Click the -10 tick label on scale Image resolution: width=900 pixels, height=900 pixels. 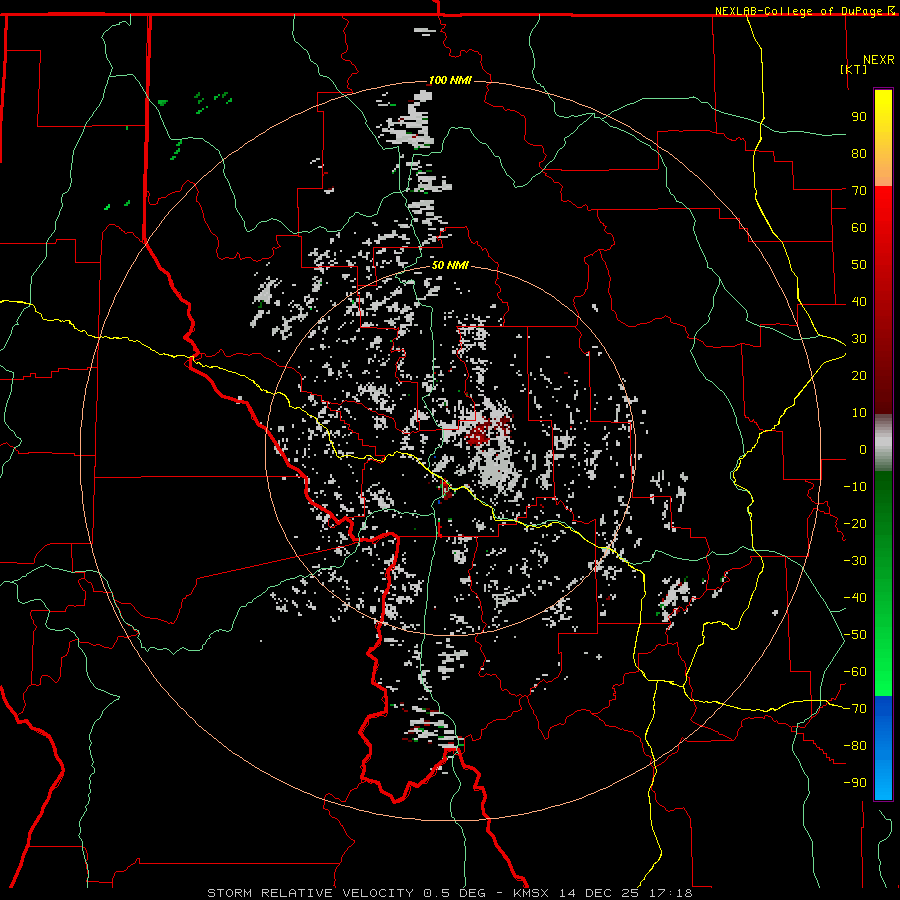pos(855,487)
